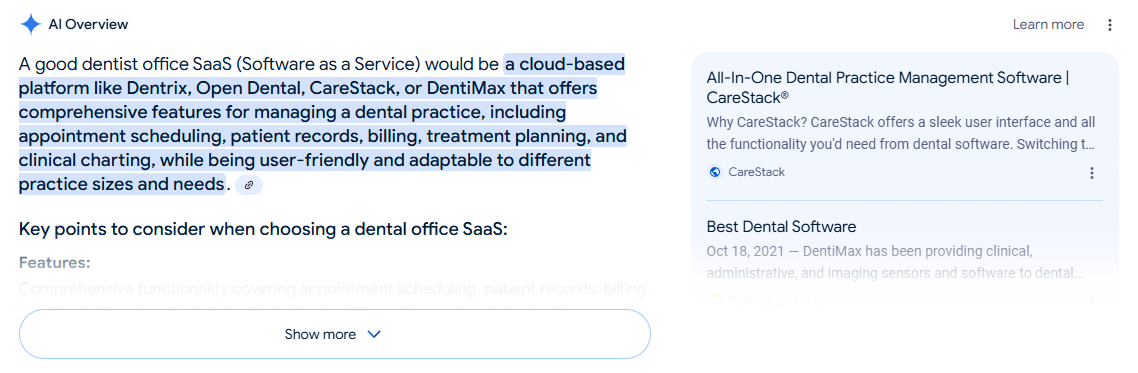This screenshot has width=1138, height=373.
Task: Click the faded TechnologyAdvice source icon
Action: click(x=715, y=299)
